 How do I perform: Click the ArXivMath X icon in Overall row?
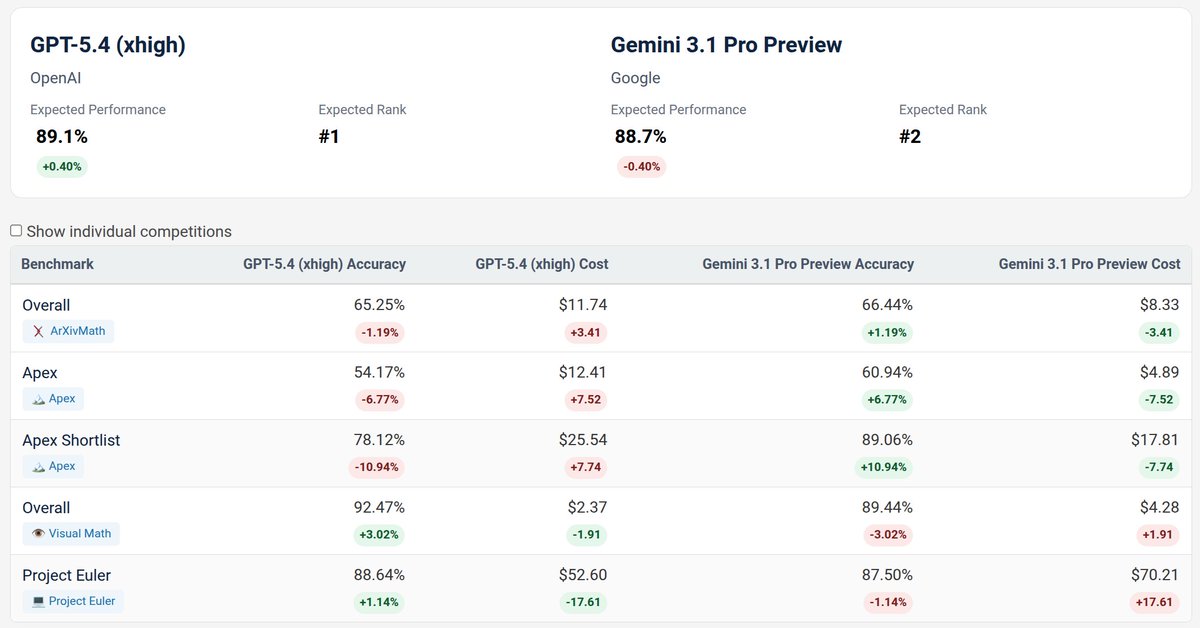pos(38,329)
